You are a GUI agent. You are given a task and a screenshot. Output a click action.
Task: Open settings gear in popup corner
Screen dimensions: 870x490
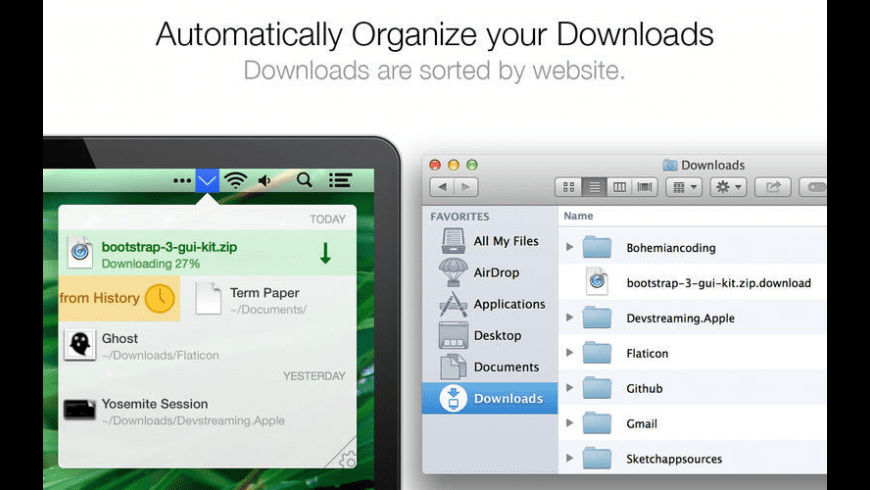347,459
